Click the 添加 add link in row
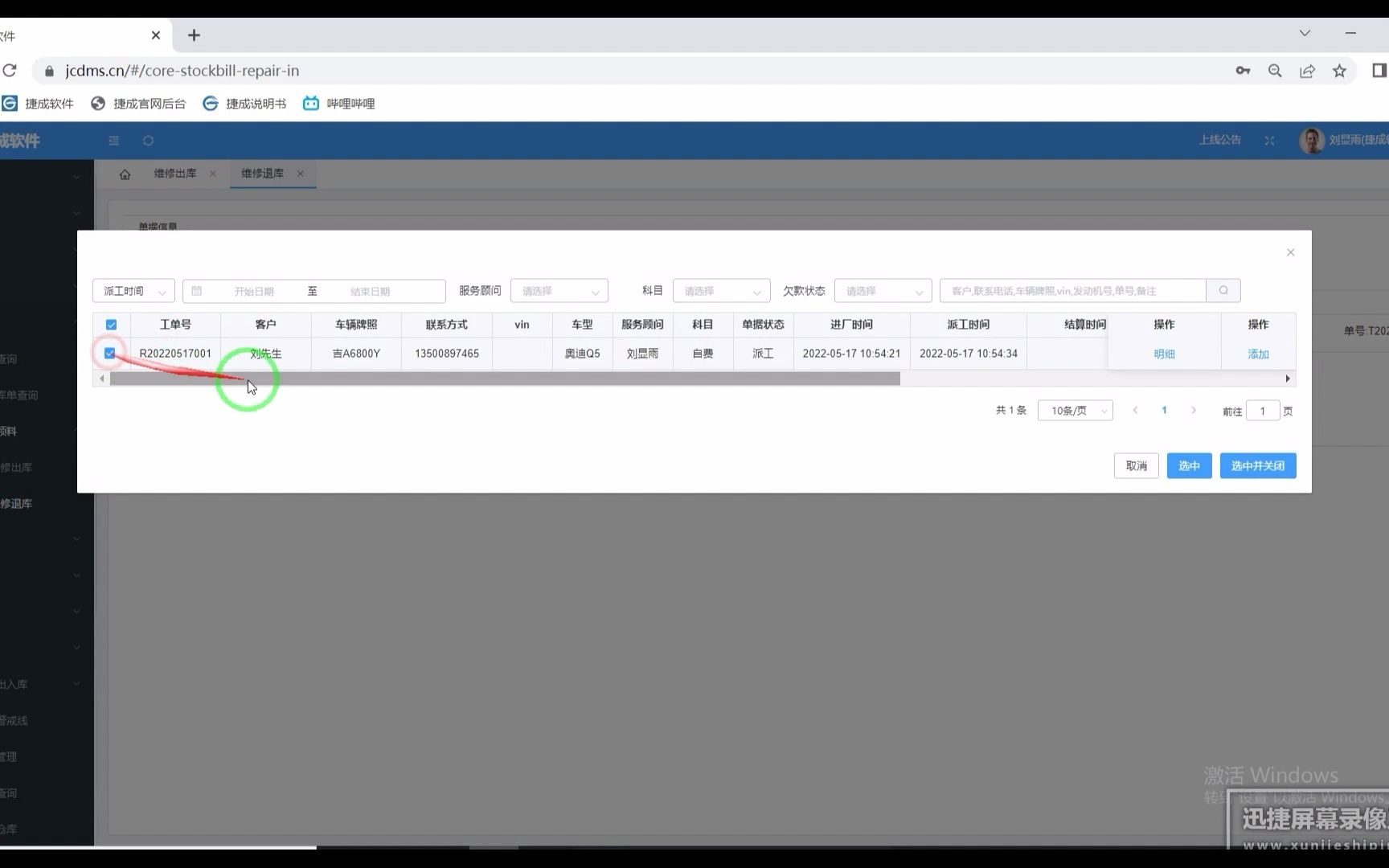Screen dimensions: 1389x868 click(x=1258, y=354)
